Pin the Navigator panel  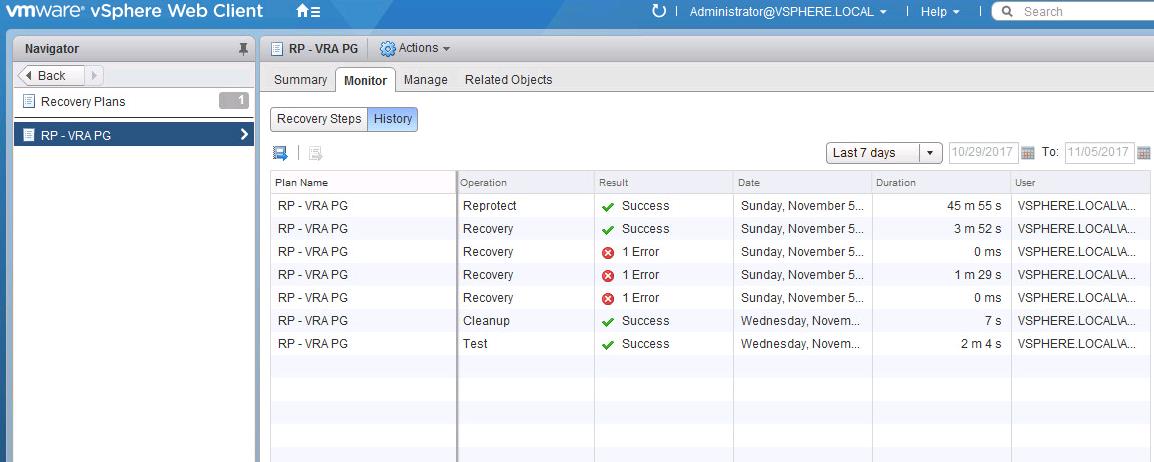click(243, 49)
